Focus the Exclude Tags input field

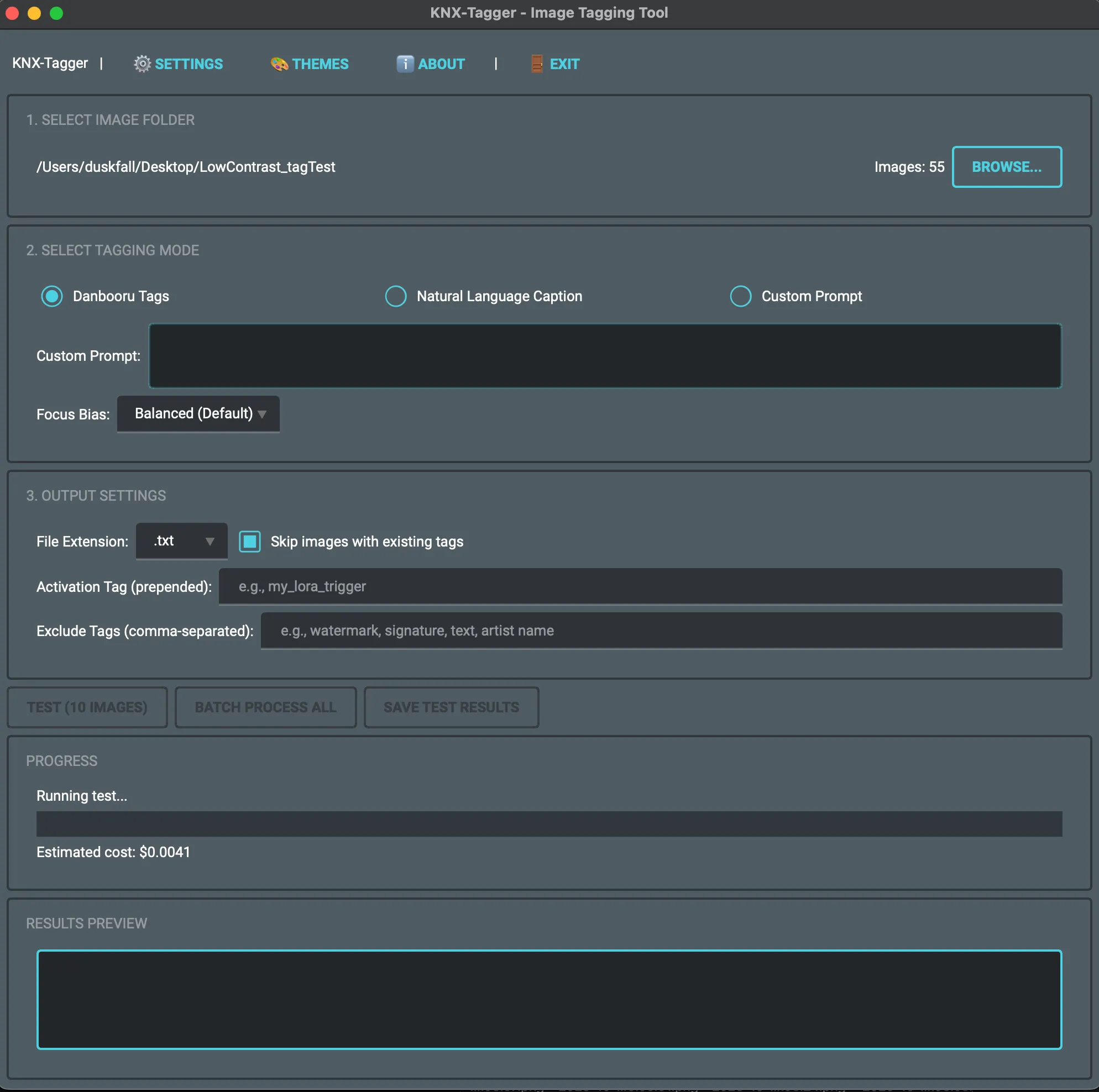tap(661, 631)
